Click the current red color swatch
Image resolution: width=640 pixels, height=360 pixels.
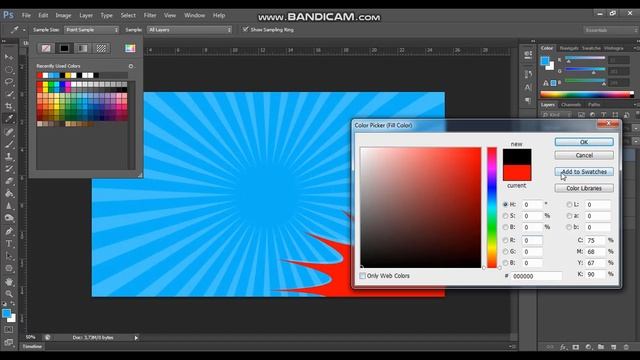coord(517,173)
